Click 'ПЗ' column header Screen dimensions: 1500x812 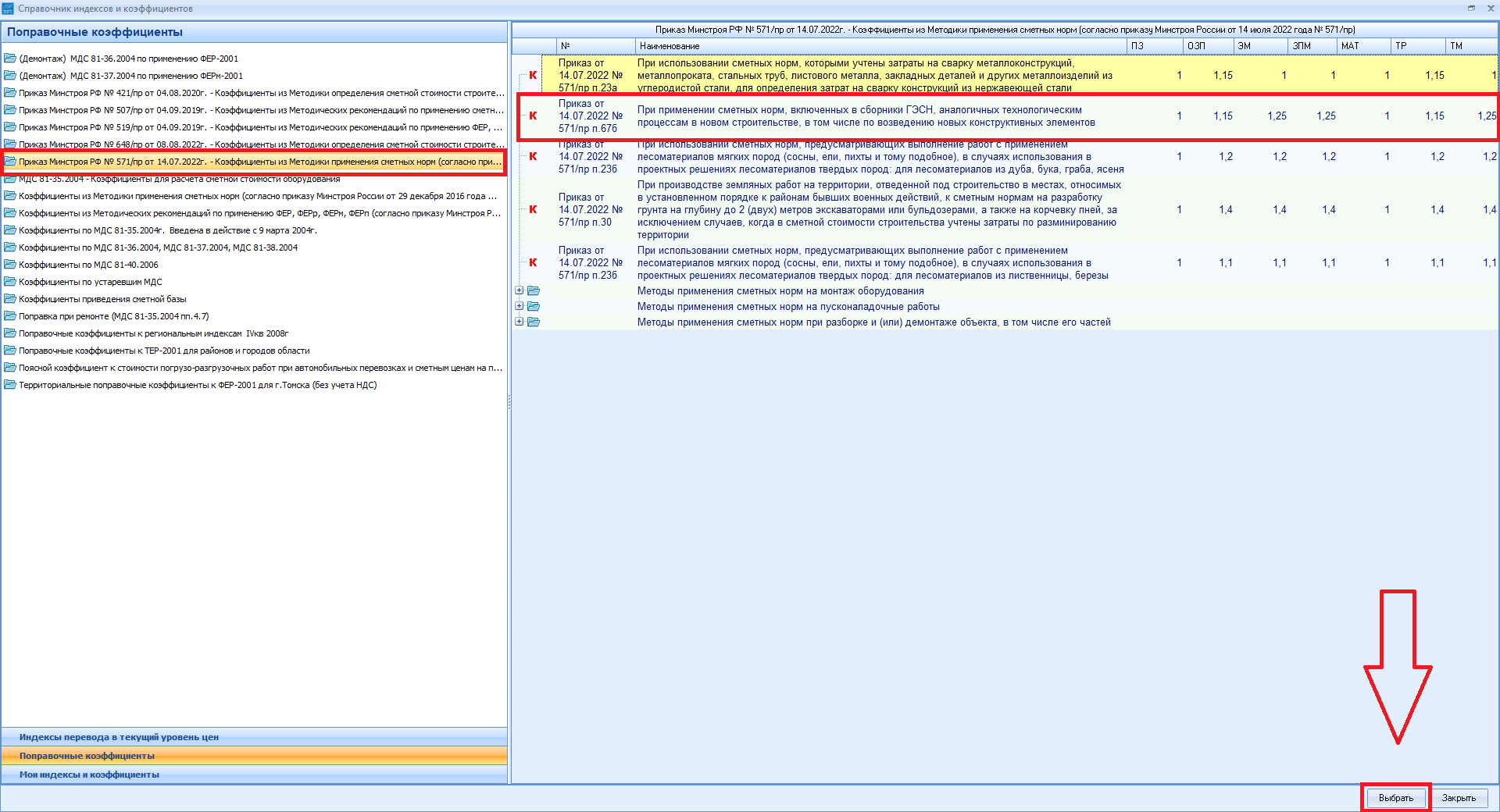[1155, 46]
